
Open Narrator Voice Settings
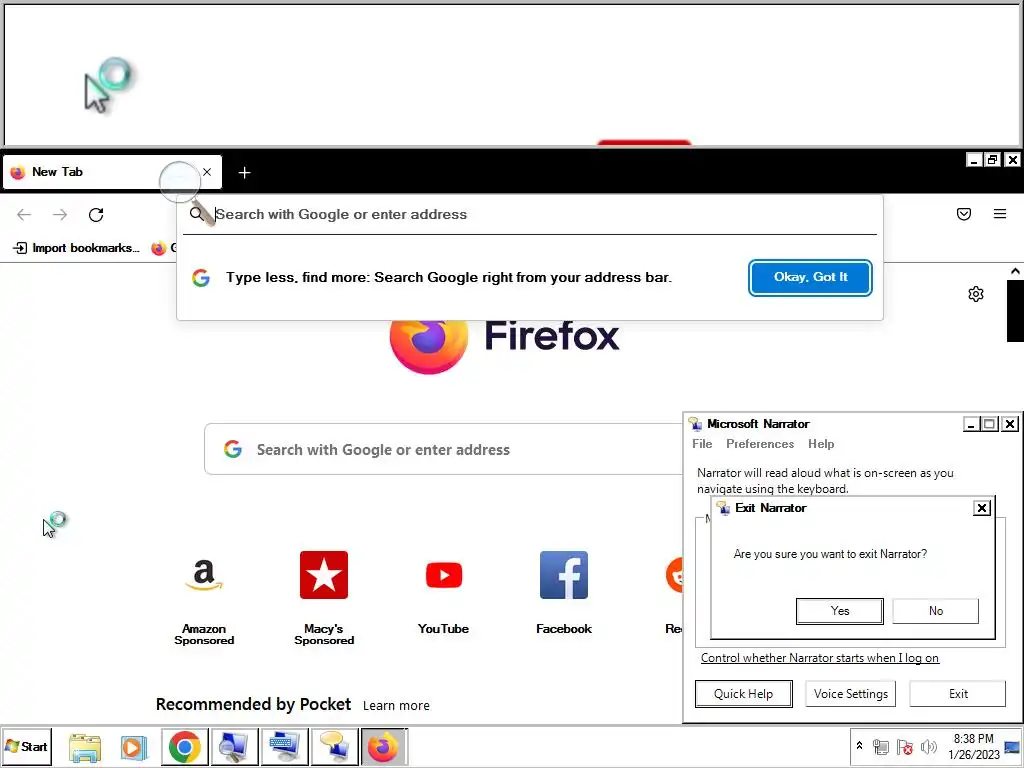(850, 694)
